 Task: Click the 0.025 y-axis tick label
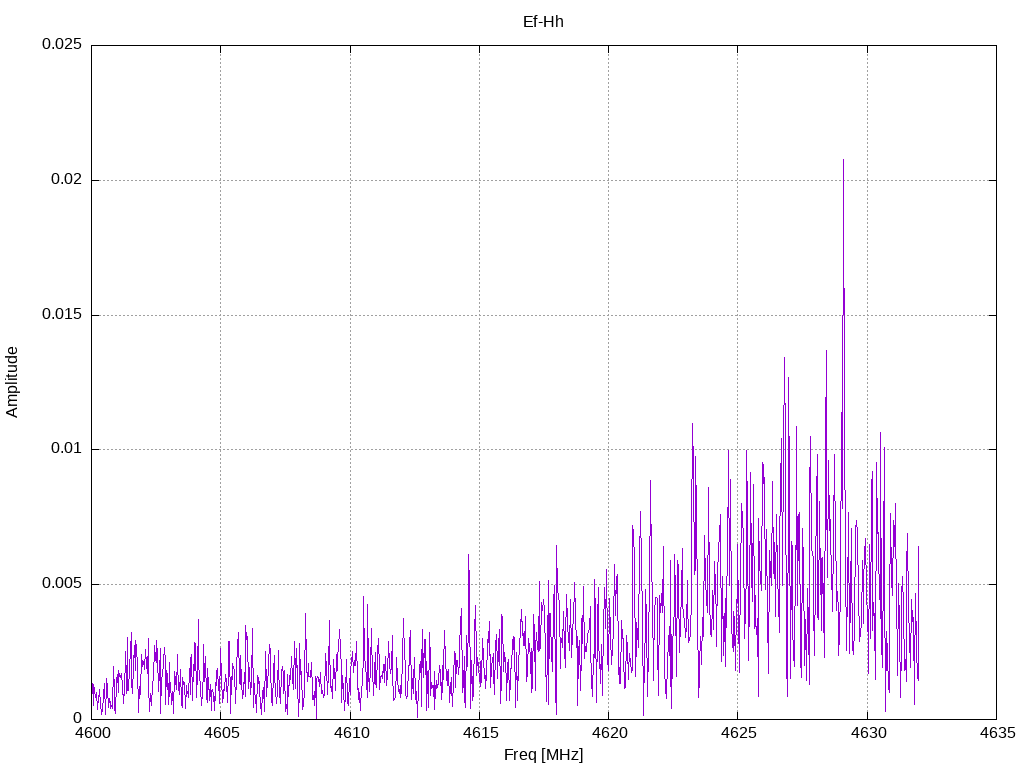pos(60,45)
